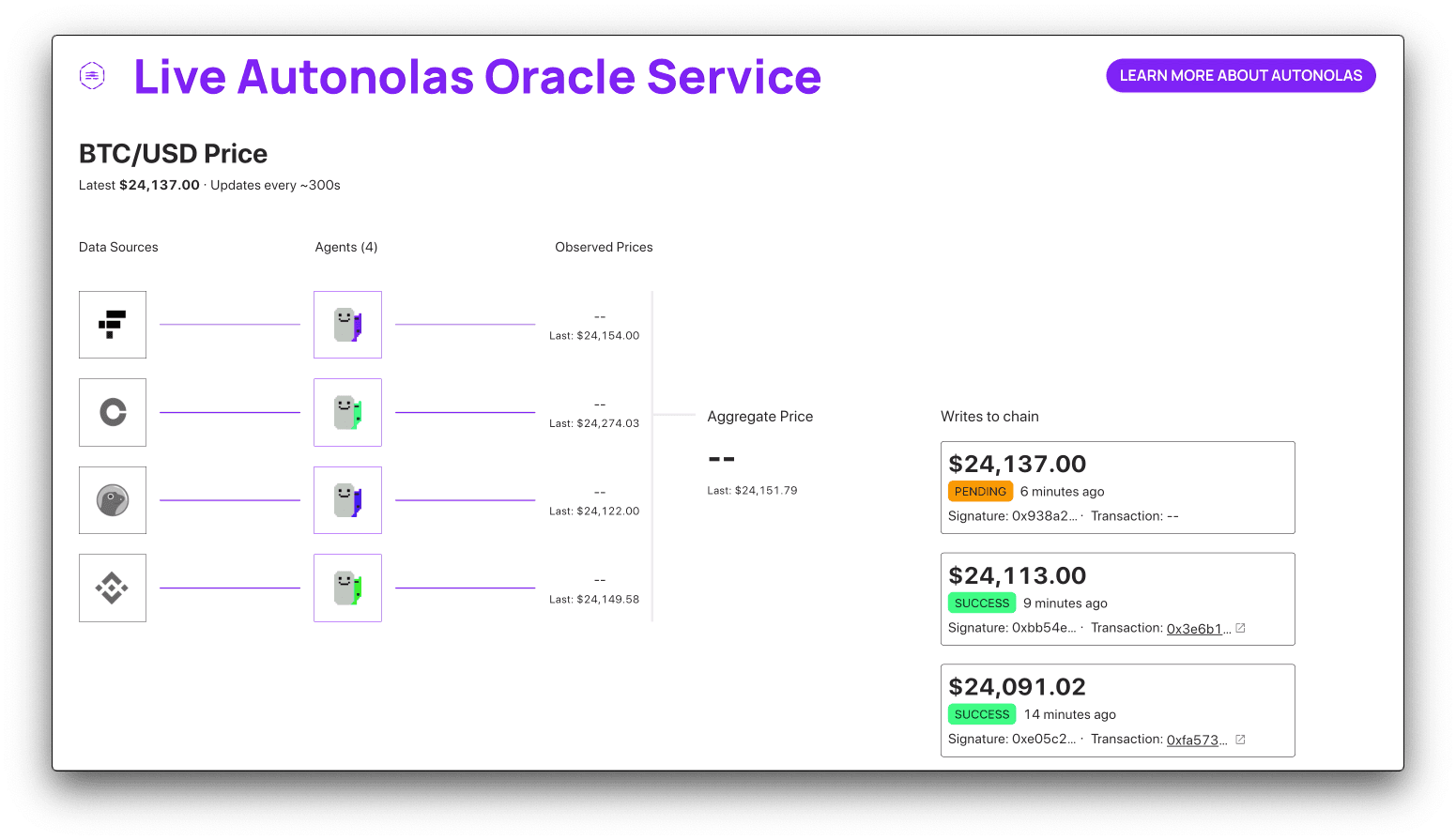The height and width of the screenshot is (840, 1456).
Task: Click '14 minutes ago' timestamp
Action: pyautogui.click(x=1070, y=714)
